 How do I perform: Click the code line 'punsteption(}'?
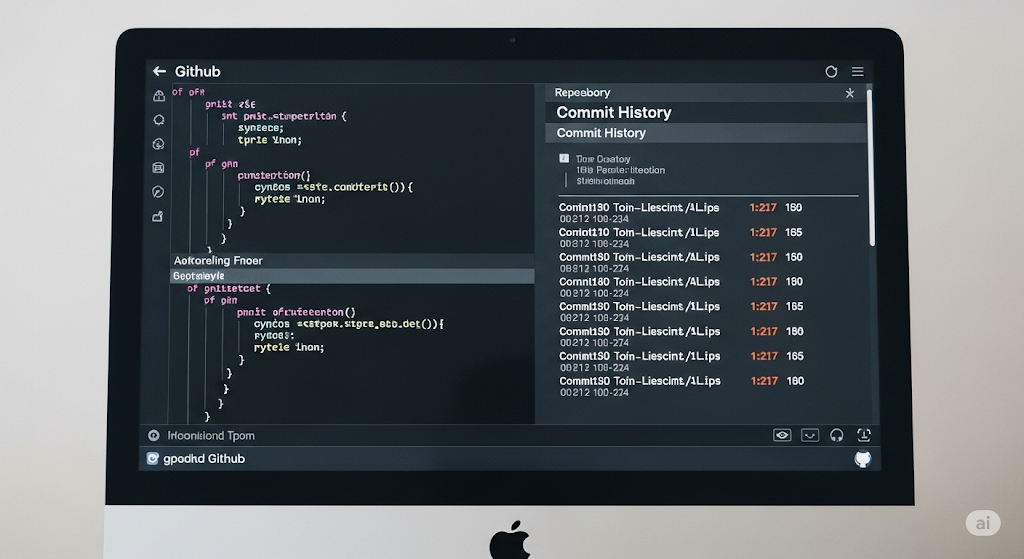coord(274,175)
